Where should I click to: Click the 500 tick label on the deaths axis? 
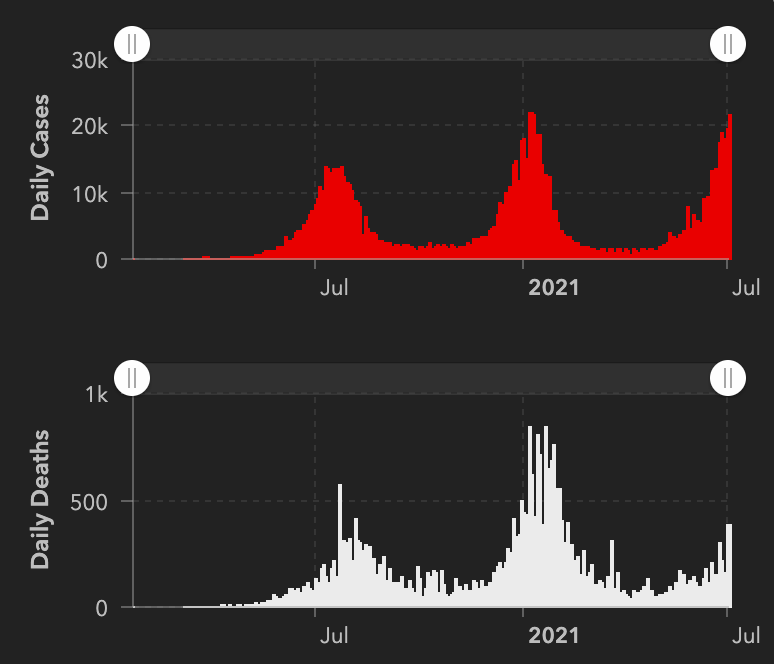pyautogui.click(x=87, y=501)
